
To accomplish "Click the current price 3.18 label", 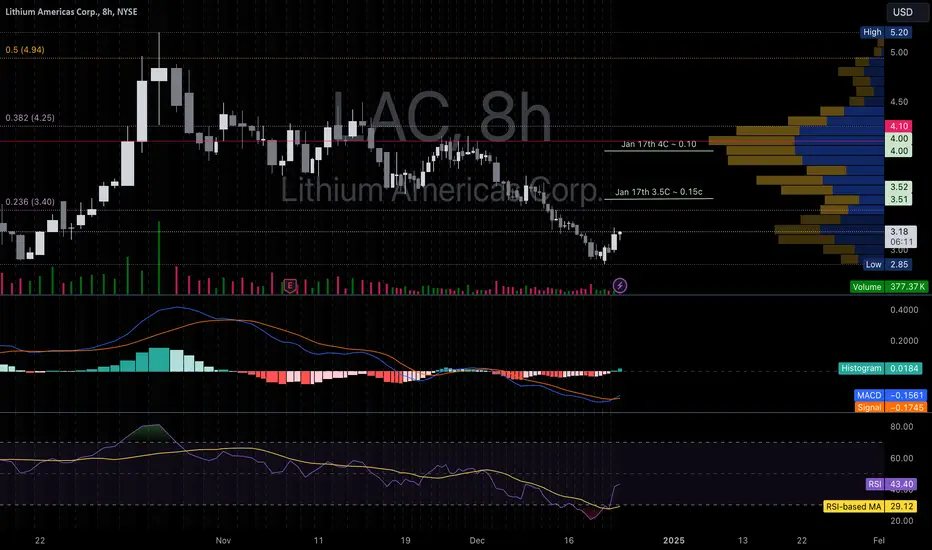I will point(899,231).
